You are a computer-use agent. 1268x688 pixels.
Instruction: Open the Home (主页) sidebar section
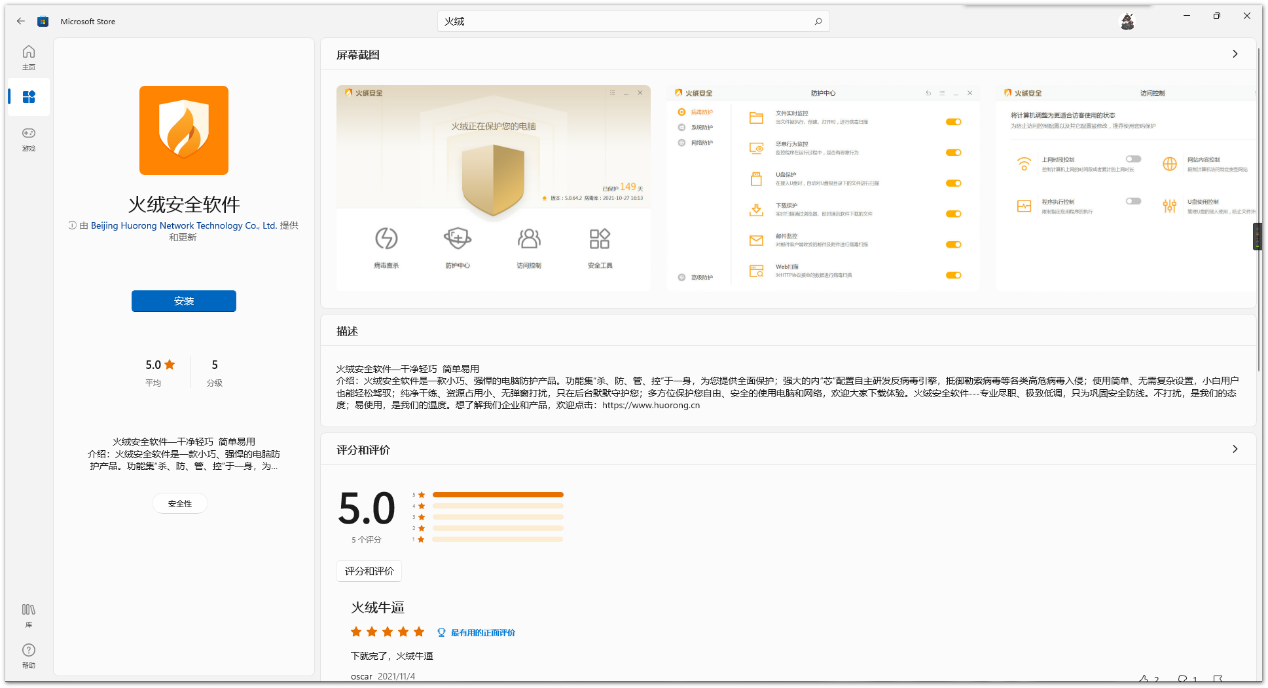tap(28, 57)
